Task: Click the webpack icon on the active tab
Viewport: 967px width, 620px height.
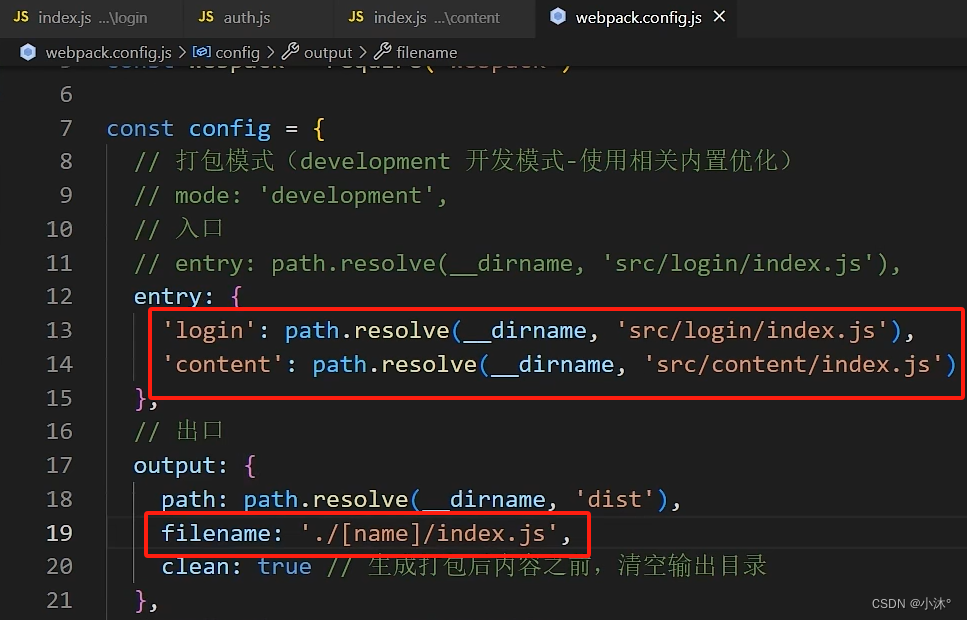Action: 558,17
